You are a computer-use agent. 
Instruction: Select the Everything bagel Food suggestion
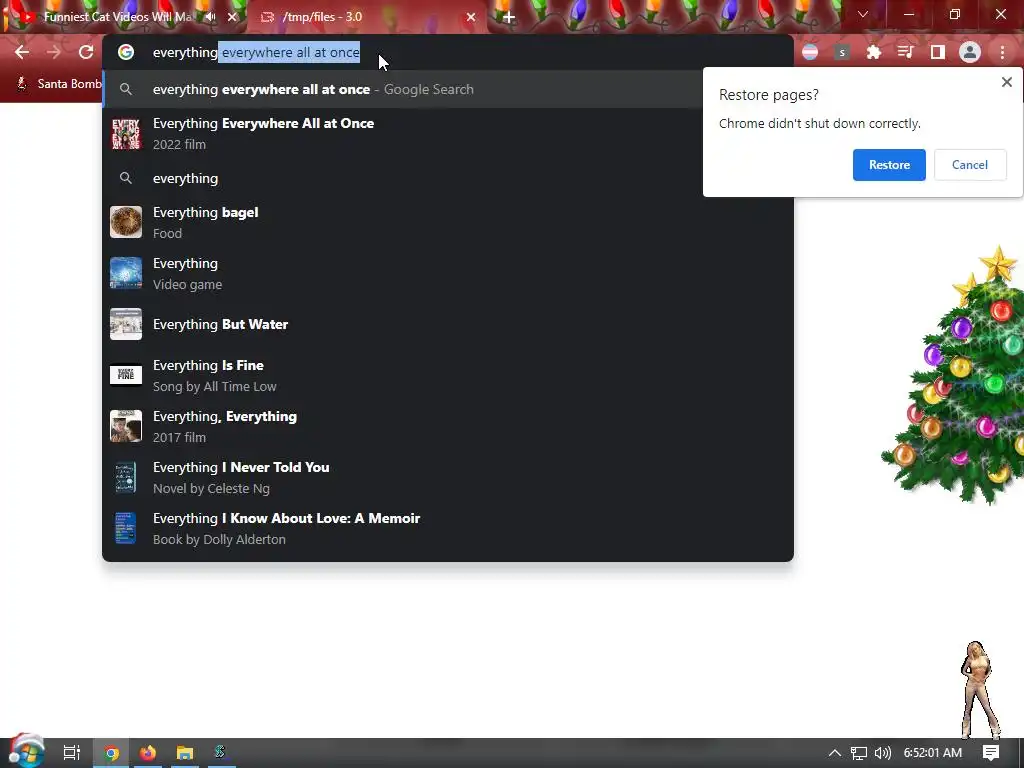tap(448, 223)
